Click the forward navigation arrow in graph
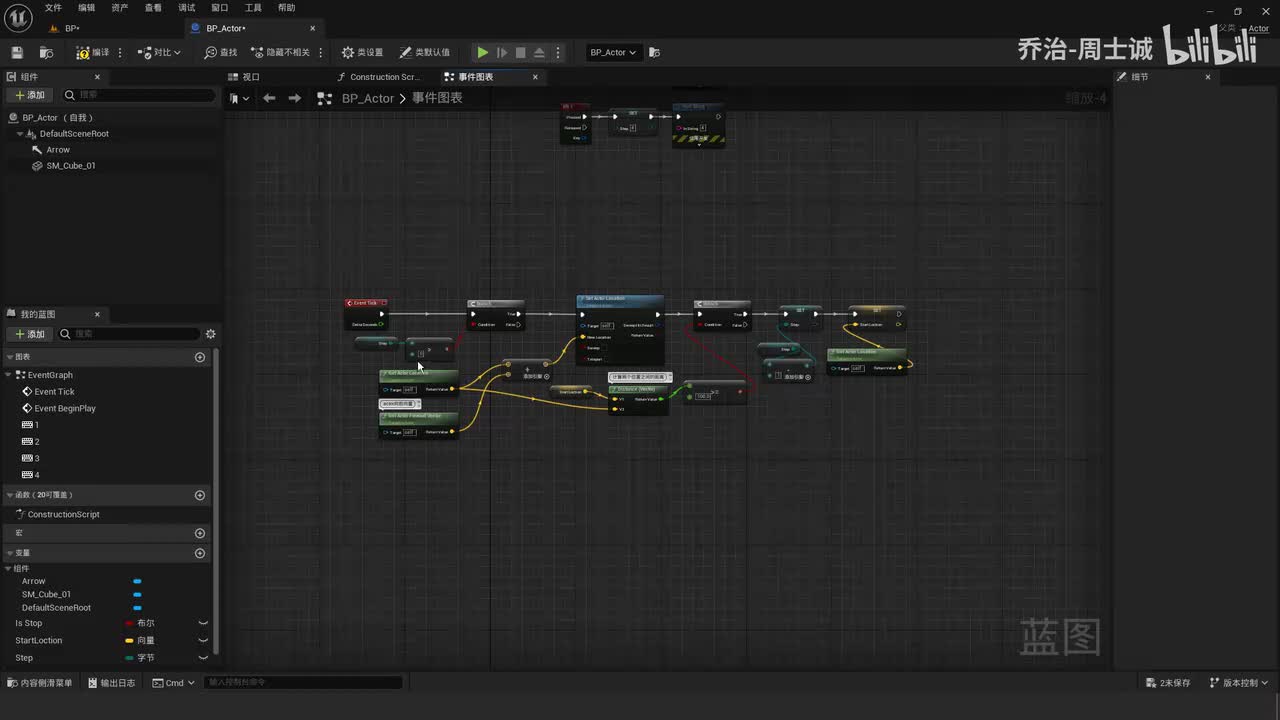Viewport: 1280px width, 720px height. coord(294,98)
